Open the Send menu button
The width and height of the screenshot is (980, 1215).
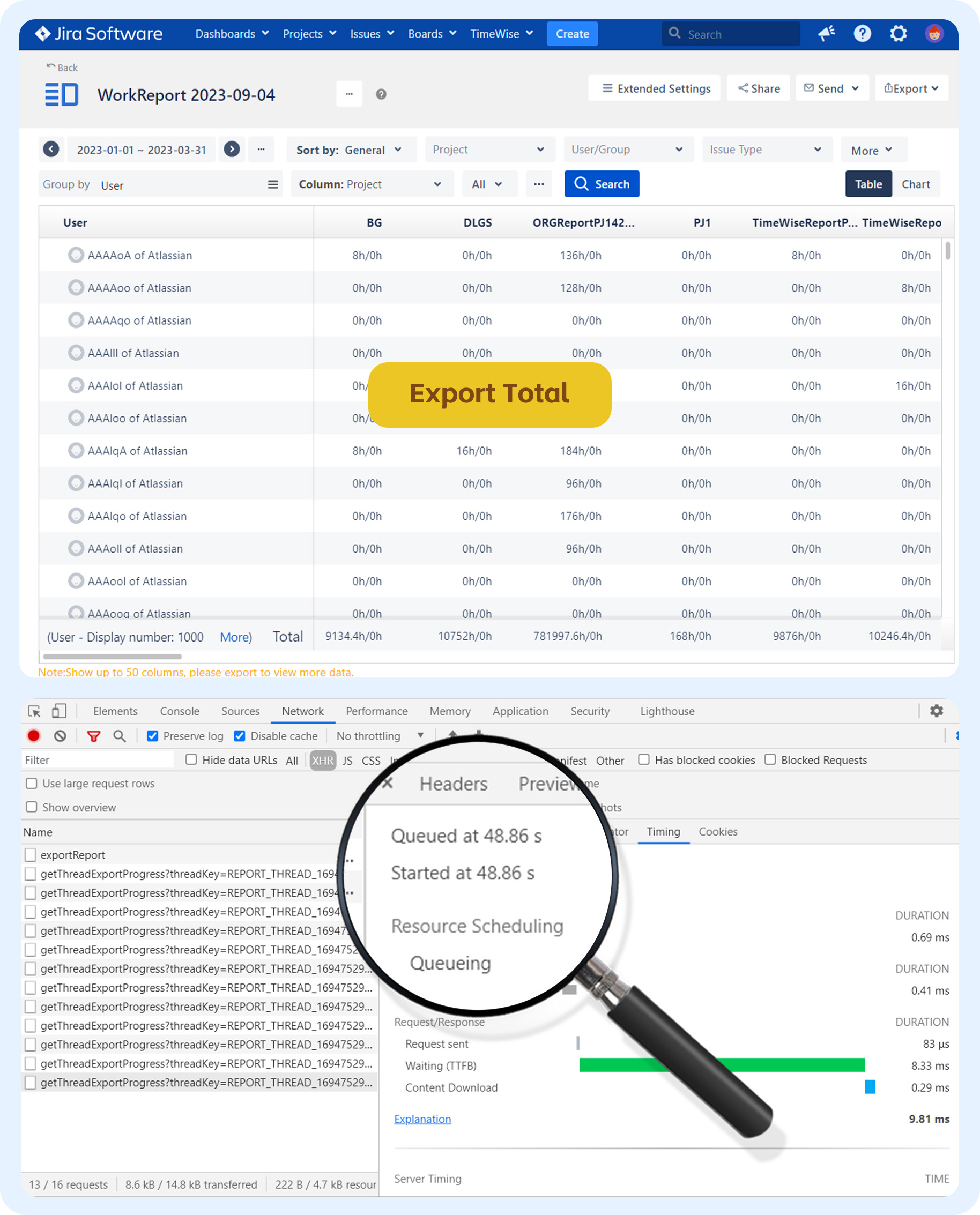832,88
